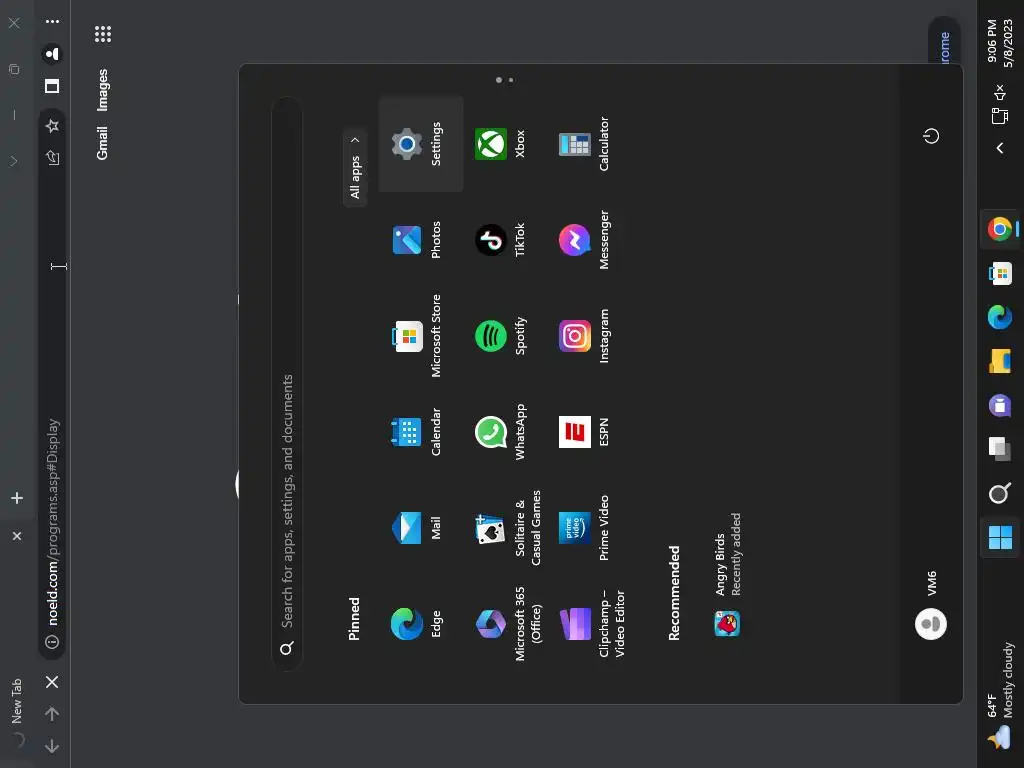Open Prime Video
Image resolution: width=1024 pixels, height=768 pixels.
coord(584,528)
